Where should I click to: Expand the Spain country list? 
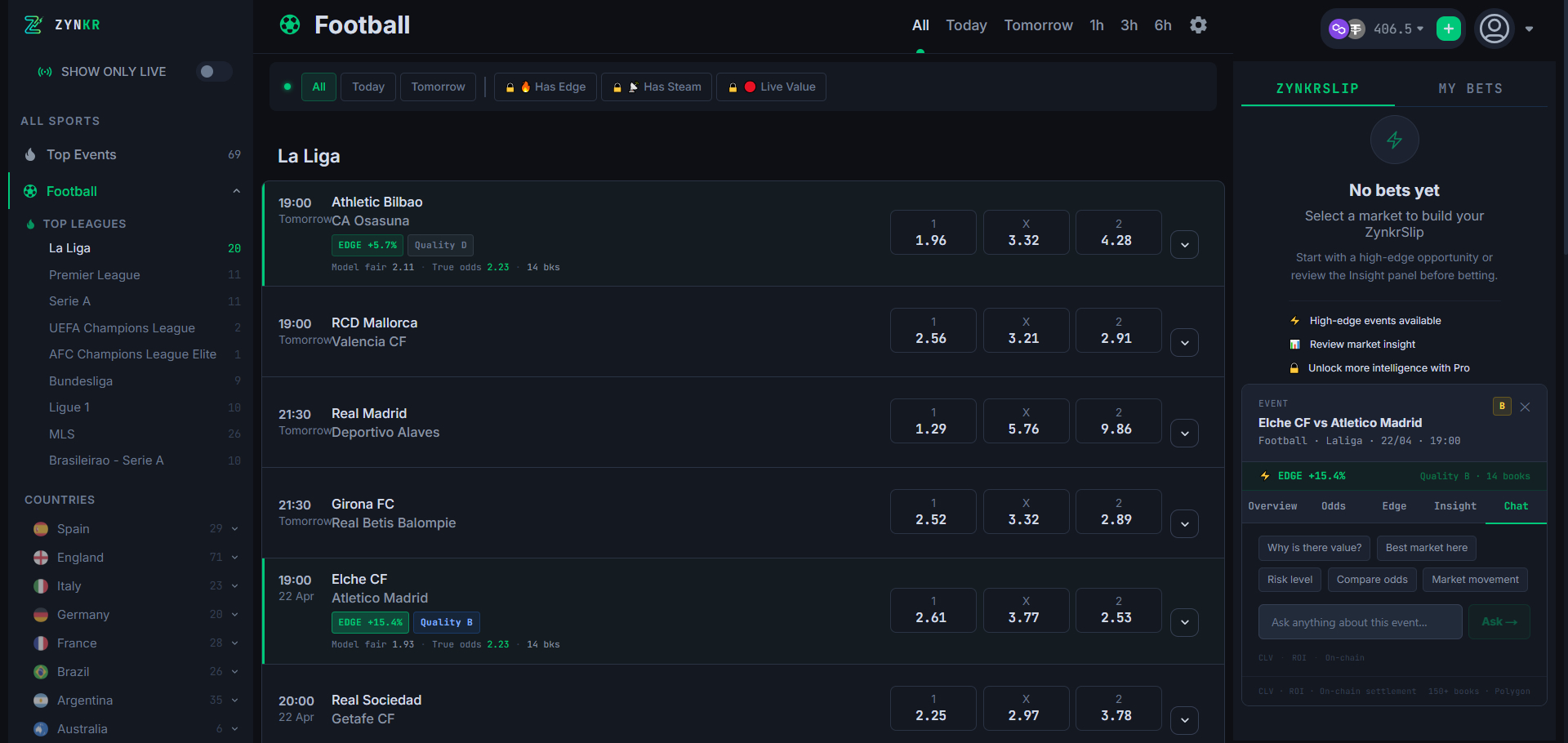tap(235, 529)
